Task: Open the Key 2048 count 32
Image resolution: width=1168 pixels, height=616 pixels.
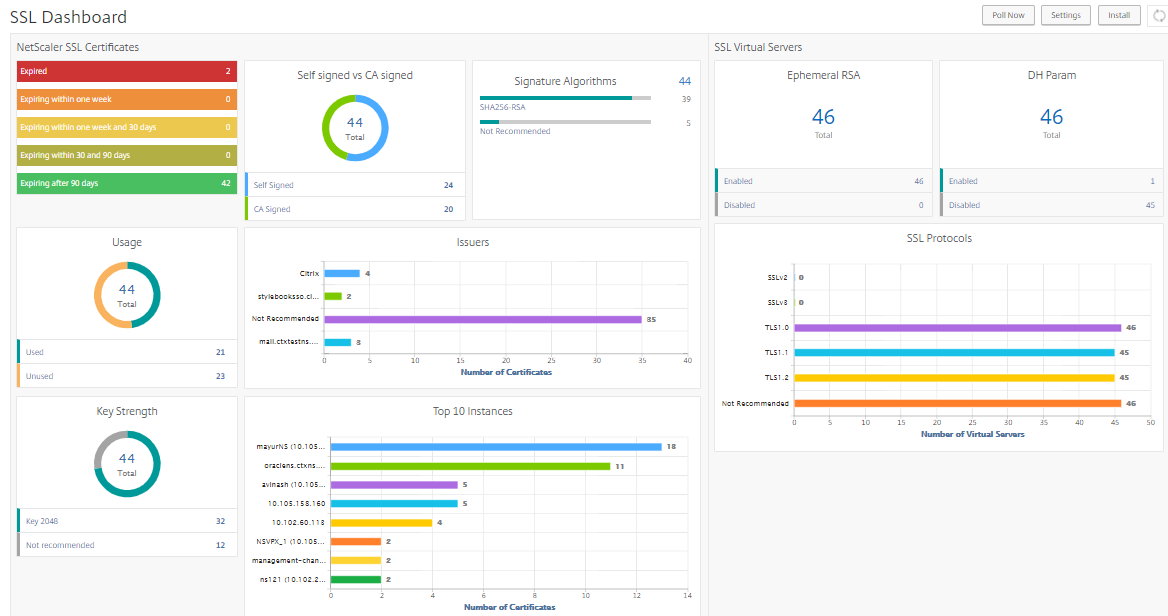Action: point(220,521)
